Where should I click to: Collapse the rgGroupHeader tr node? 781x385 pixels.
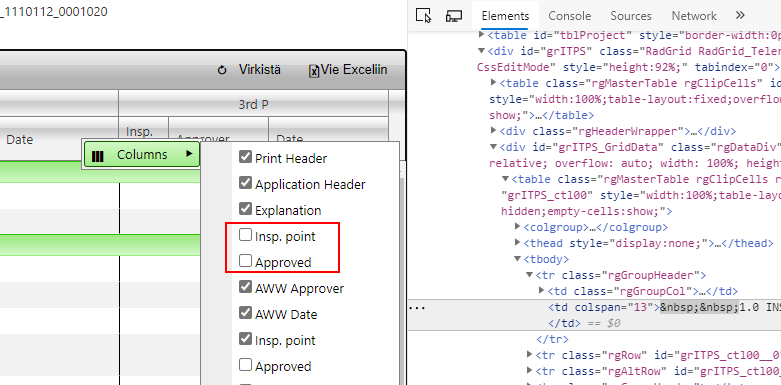pos(530,275)
